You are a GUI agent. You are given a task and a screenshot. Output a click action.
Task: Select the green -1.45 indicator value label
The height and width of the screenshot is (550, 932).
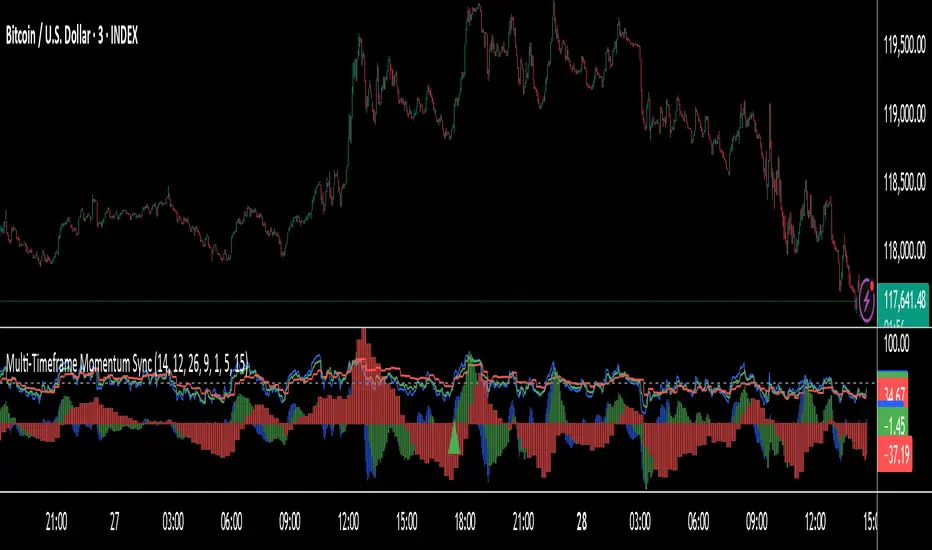pos(893,425)
